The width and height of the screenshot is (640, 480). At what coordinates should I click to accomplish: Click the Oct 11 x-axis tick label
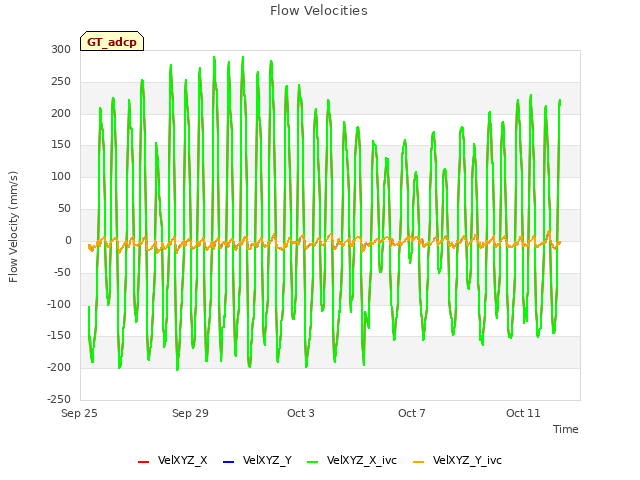click(523, 413)
